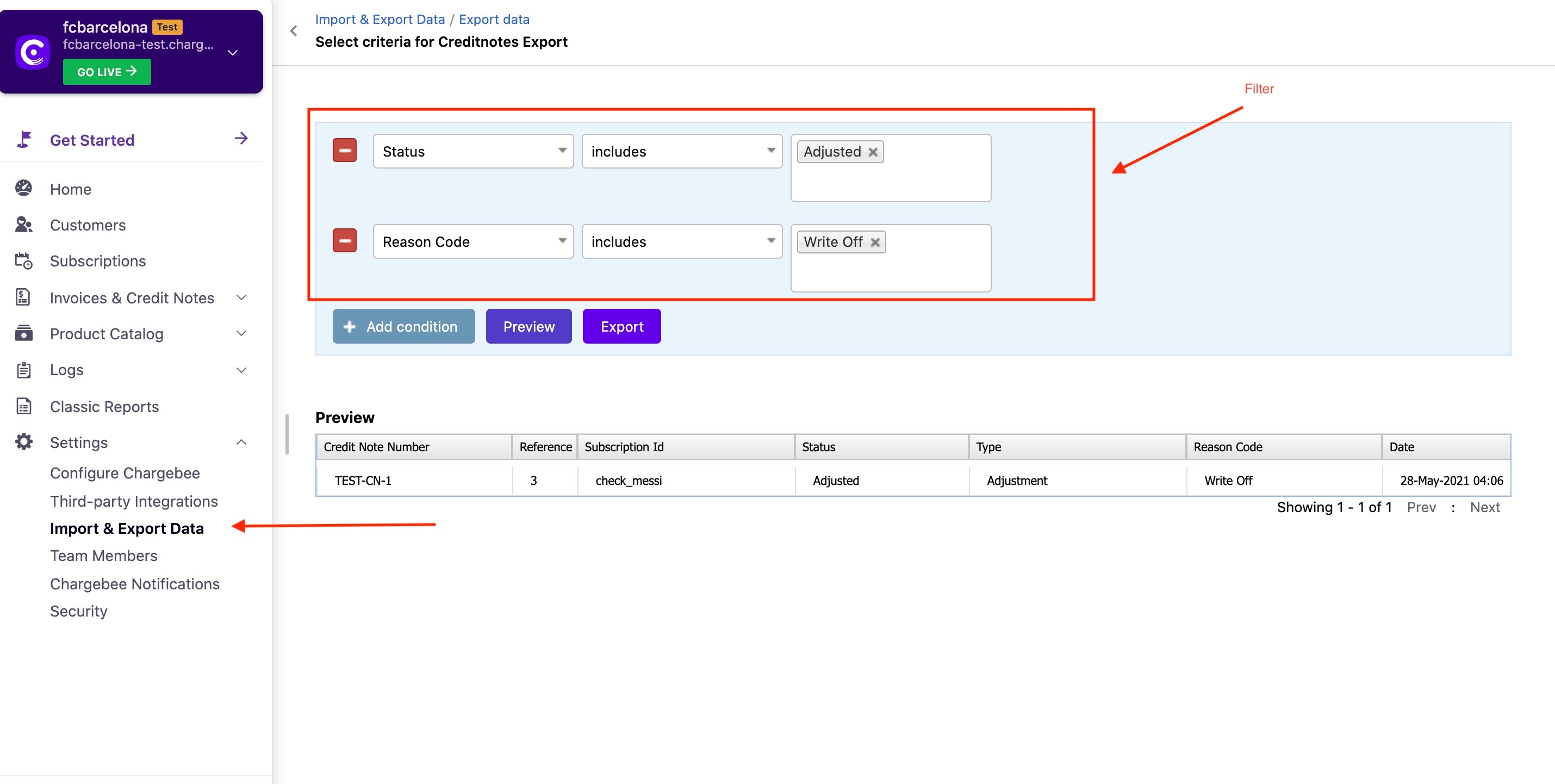The width and height of the screenshot is (1555, 784).
Task: Remove the Reason Code filter condition
Action: click(344, 241)
